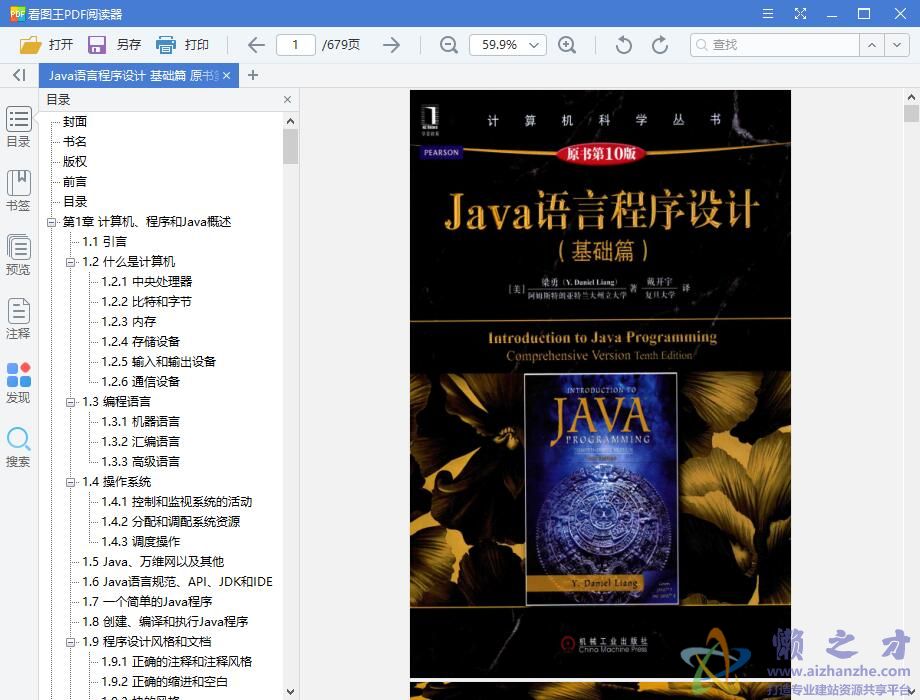This screenshot has width=920, height=700.
Task: Open section 1.1 引言
Action: click(x=104, y=241)
